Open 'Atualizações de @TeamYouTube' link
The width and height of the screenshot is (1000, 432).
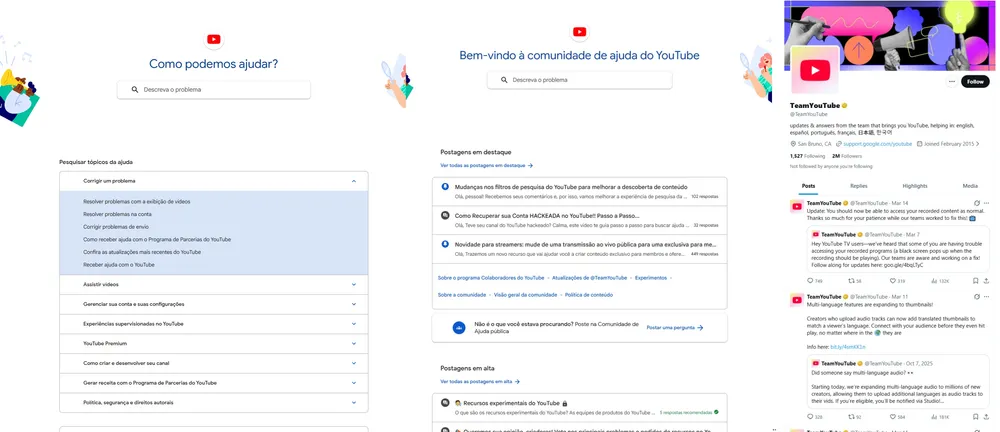coord(589,278)
